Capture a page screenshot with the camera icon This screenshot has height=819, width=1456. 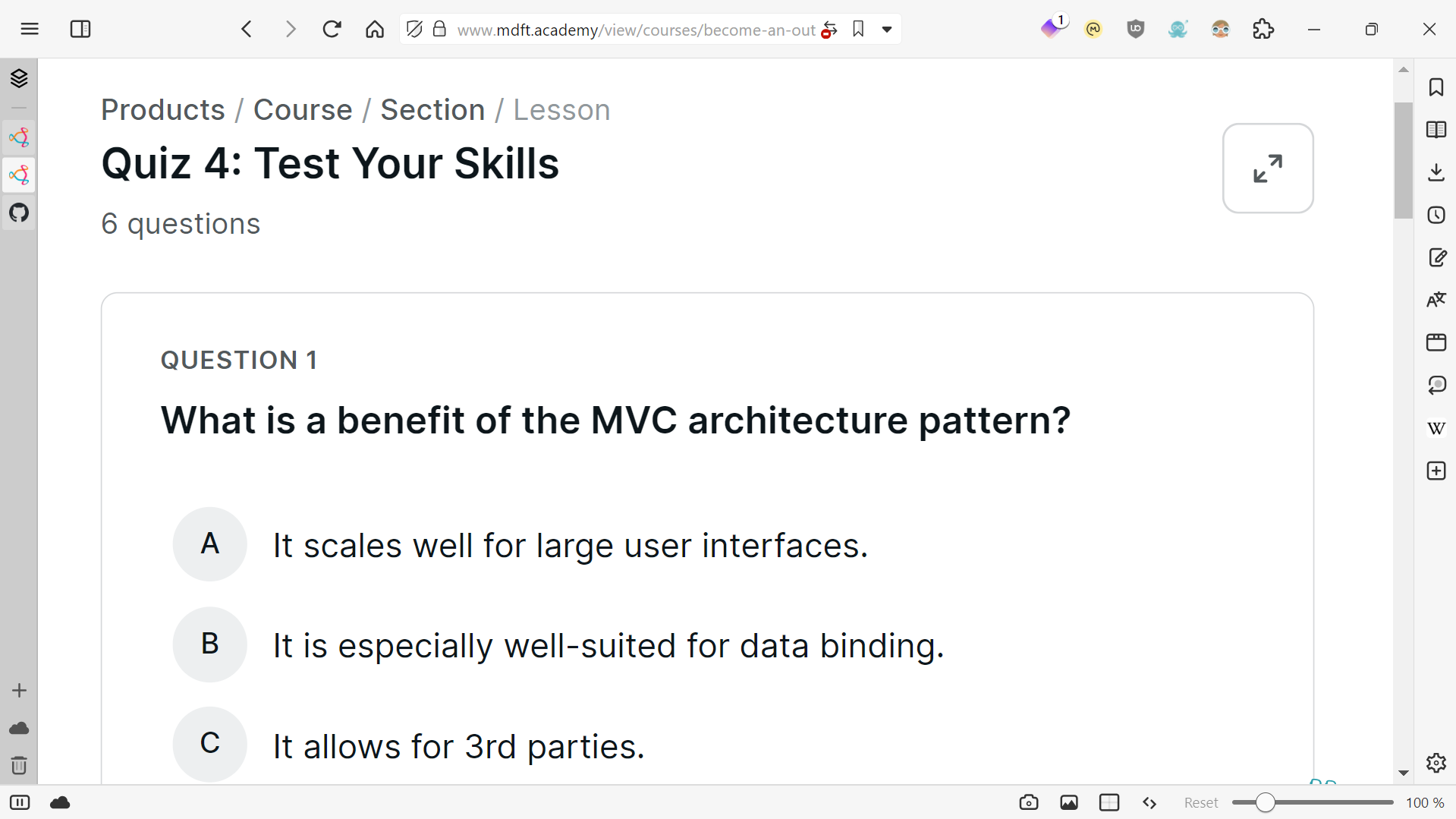coord(1029,802)
